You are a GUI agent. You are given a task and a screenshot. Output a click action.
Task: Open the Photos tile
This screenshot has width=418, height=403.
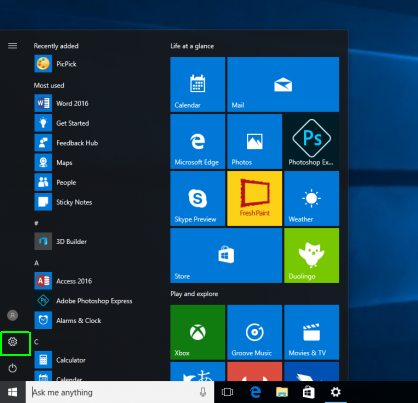[x=255, y=141]
